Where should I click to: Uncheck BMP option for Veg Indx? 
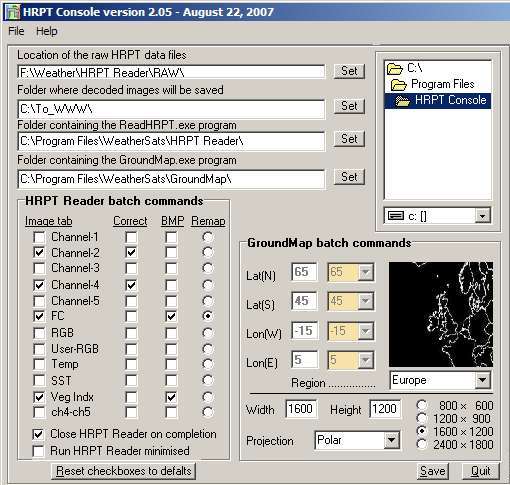171,397
